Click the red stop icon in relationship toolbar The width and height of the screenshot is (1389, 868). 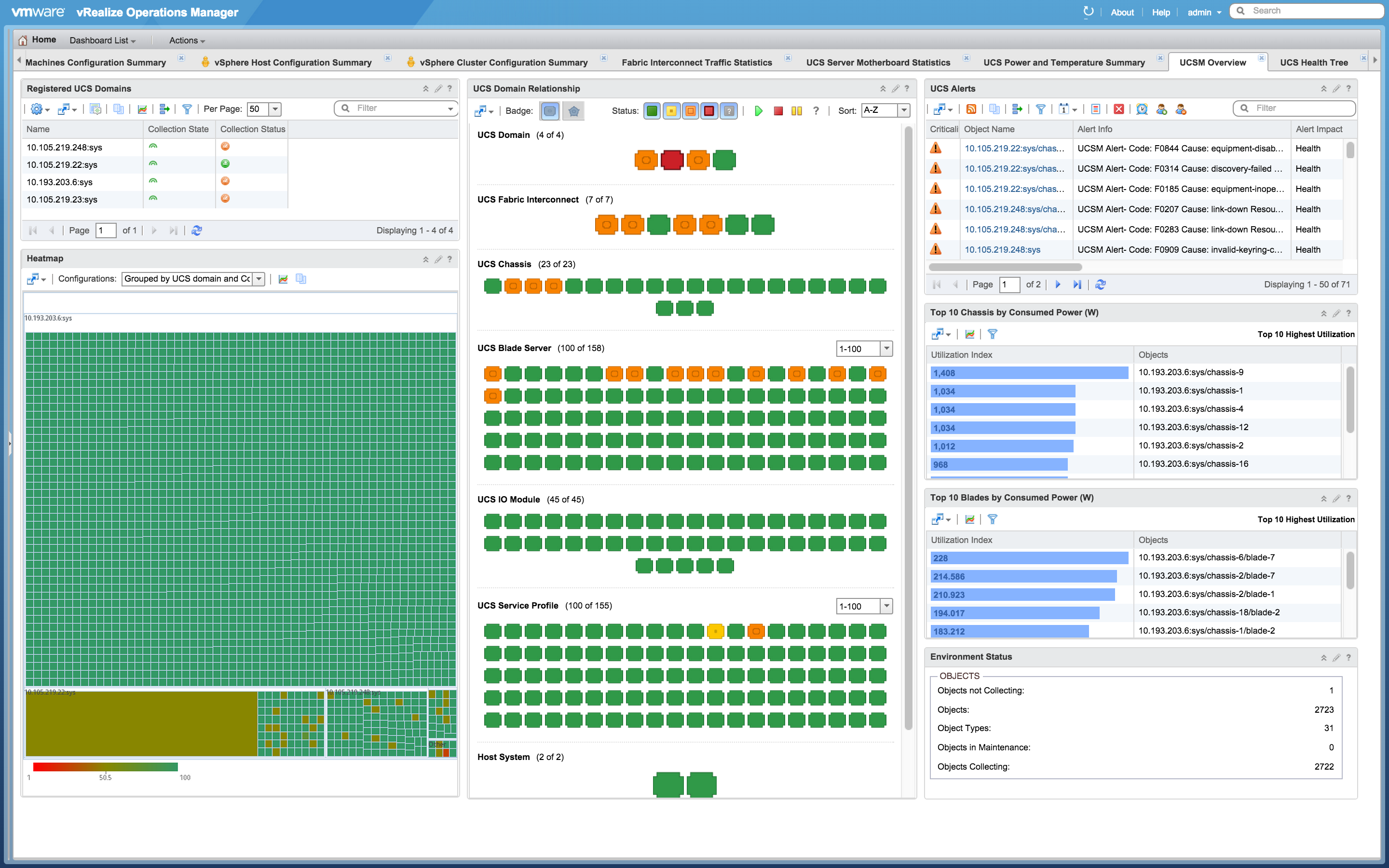pyautogui.click(x=778, y=111)
